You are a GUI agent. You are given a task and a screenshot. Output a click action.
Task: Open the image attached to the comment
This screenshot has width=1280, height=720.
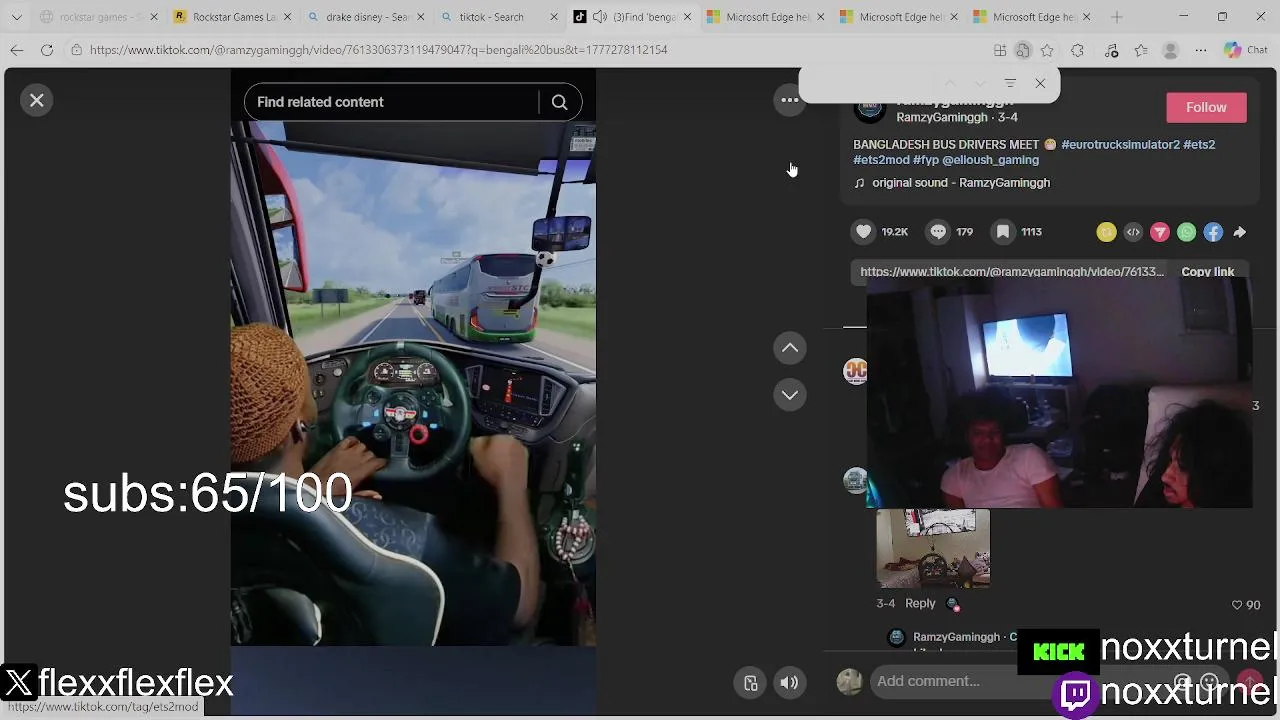[933, 548]
